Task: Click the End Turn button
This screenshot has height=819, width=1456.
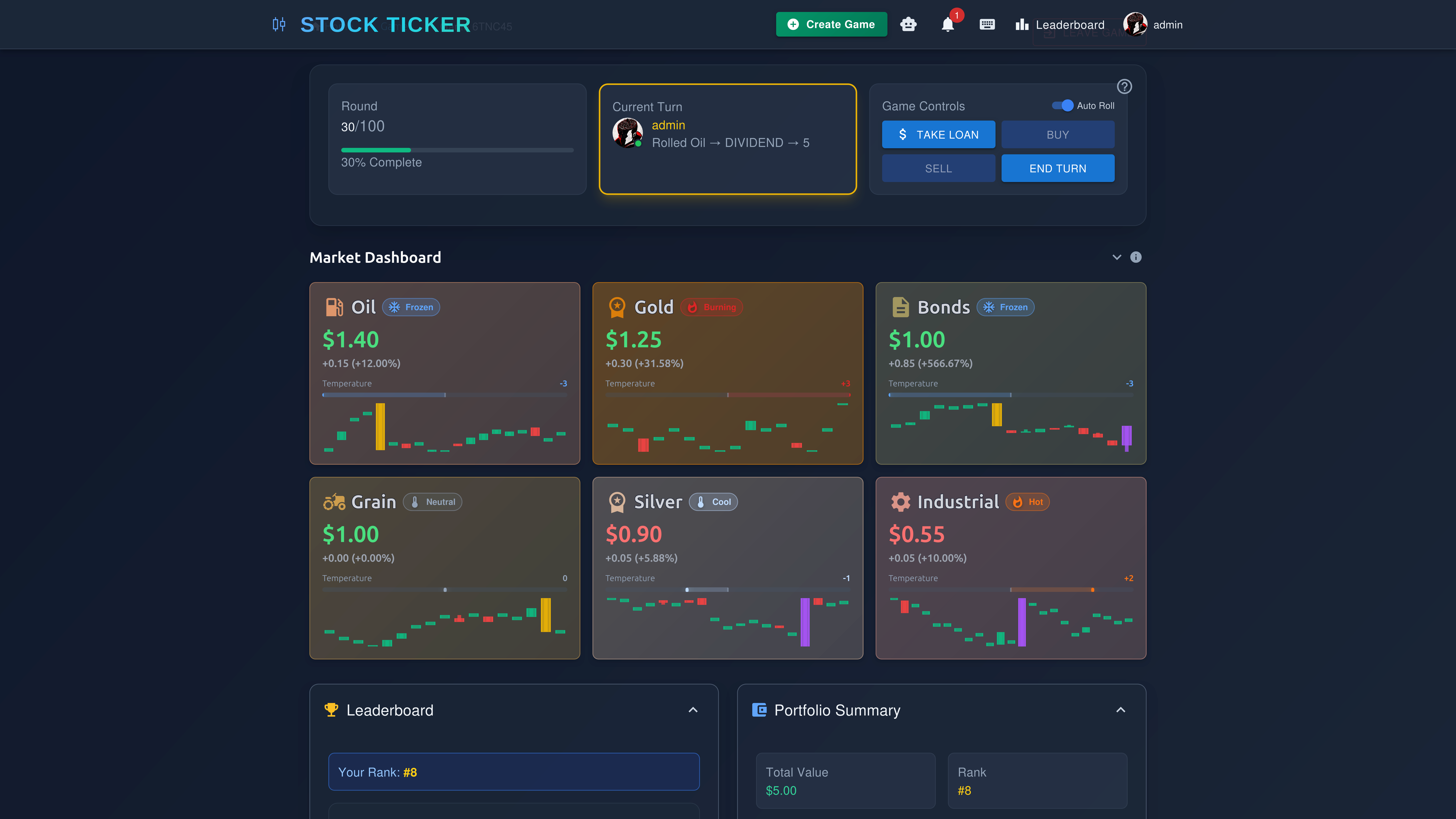Action: [1057, 168]
